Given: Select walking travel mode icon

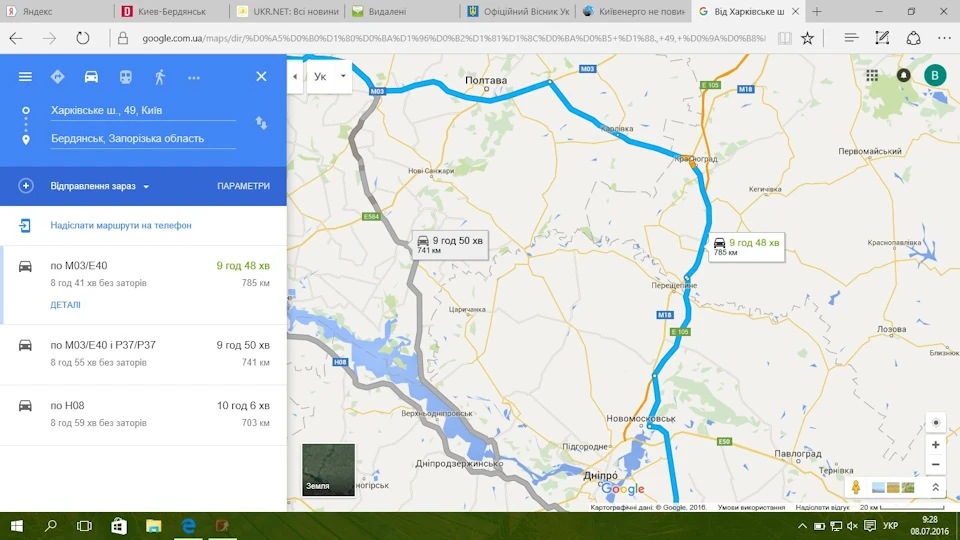Looking at the screenshot, I should pos(160,77).
